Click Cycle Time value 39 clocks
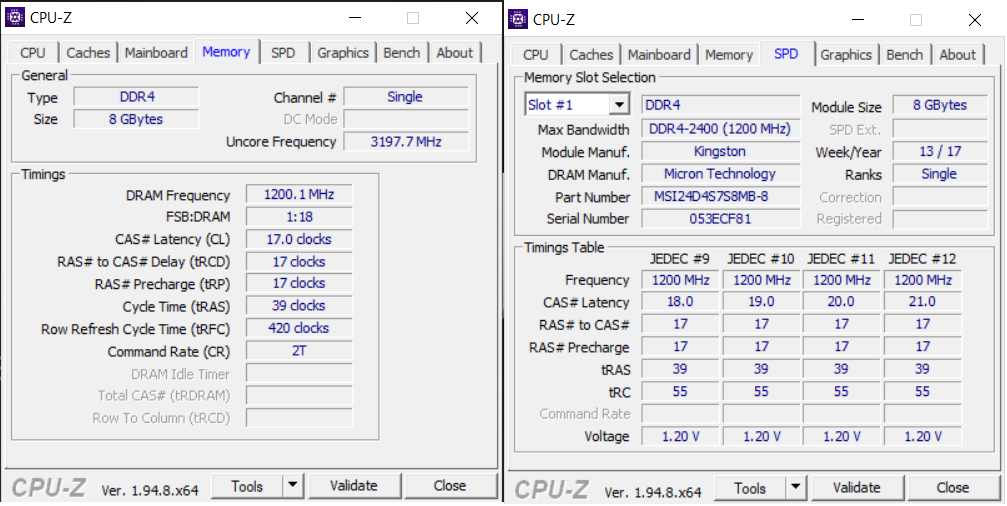1007x506 pixels. (299, 306)
